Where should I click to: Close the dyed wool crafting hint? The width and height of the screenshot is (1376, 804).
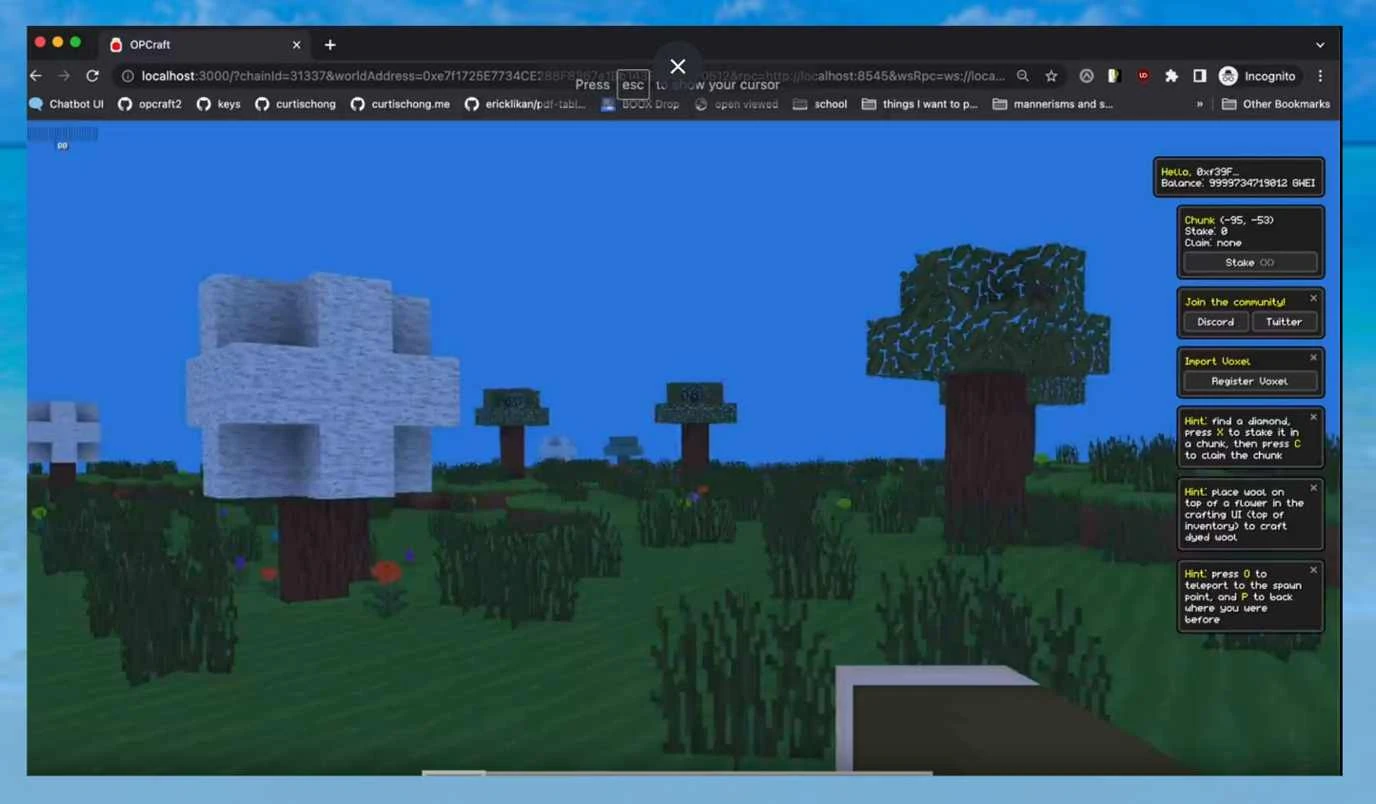pyautogui.click(x=1313, y=487)
